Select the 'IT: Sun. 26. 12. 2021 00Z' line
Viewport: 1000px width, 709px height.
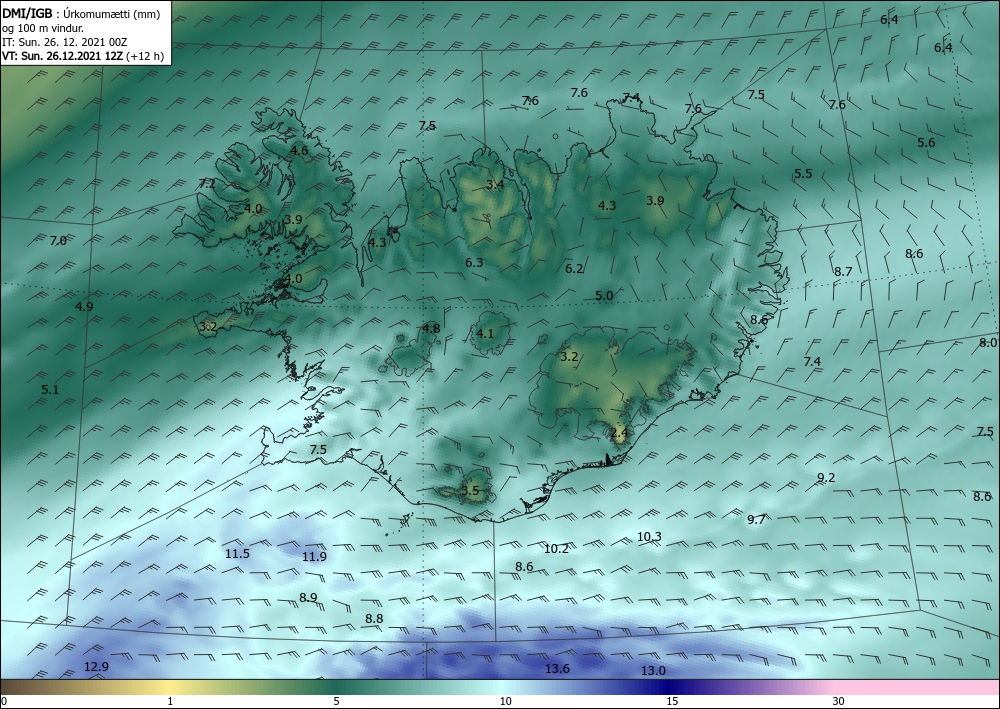tap(64, 42)
